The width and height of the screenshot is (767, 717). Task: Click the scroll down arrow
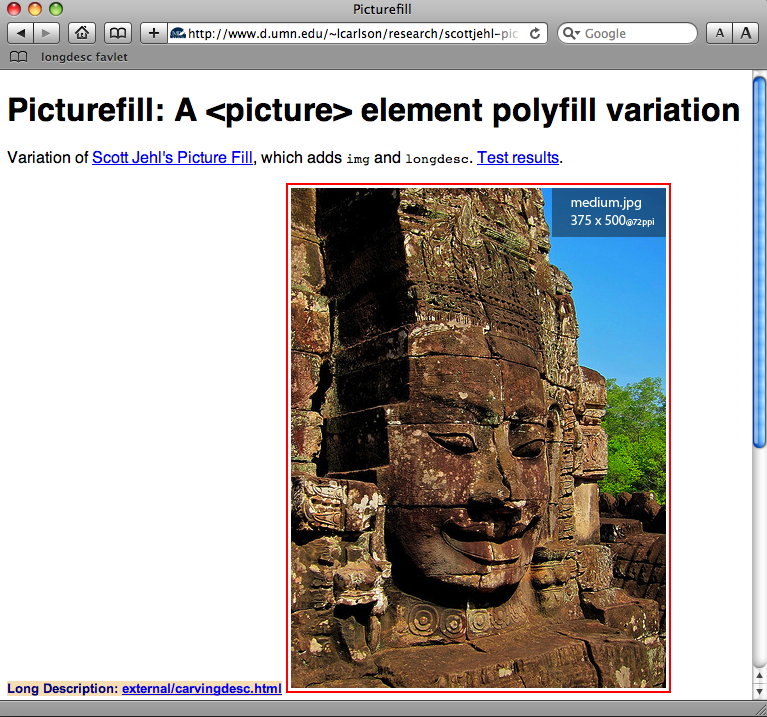(x=759, y=691)
